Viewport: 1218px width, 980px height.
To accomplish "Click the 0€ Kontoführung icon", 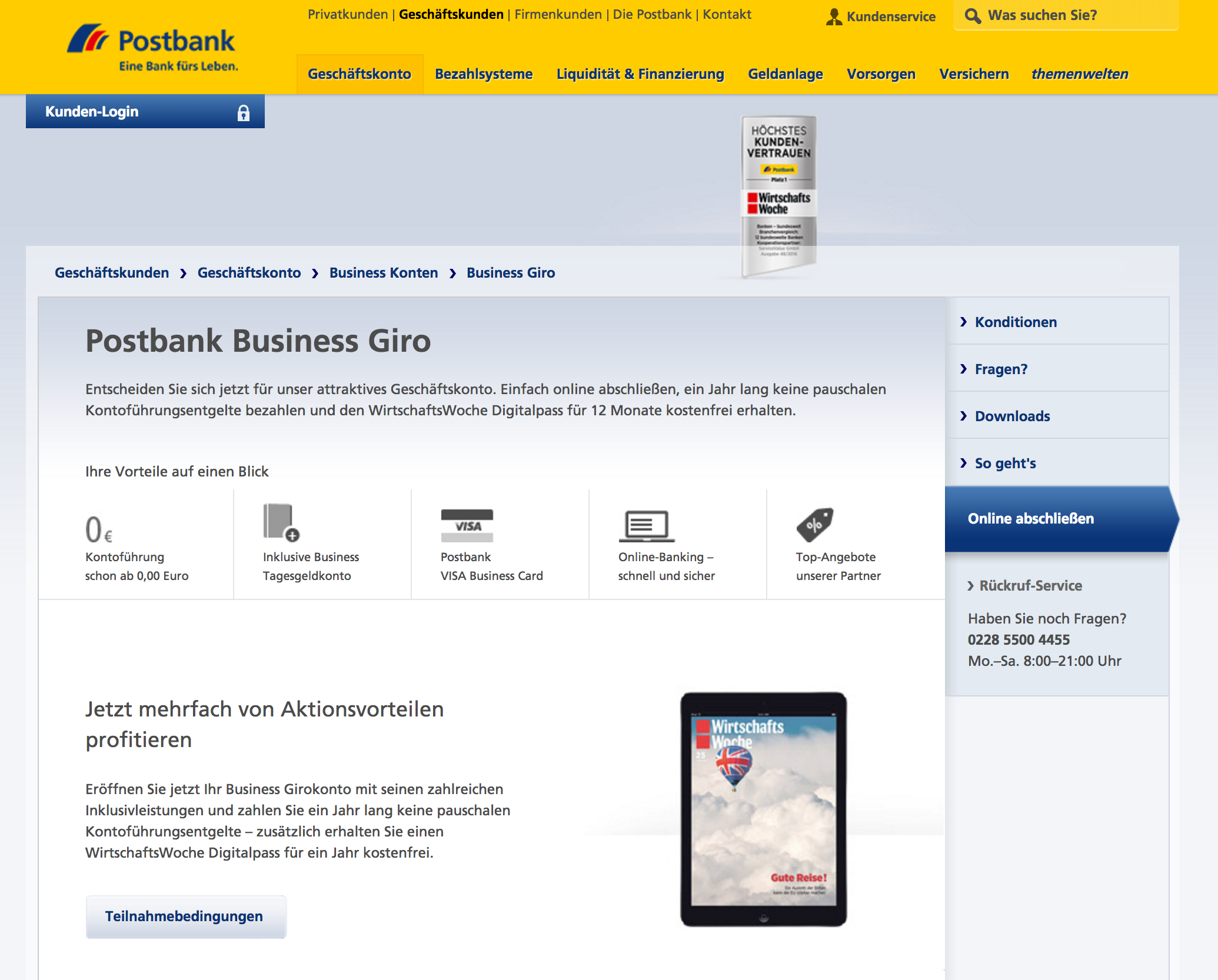I will [99, 529].
